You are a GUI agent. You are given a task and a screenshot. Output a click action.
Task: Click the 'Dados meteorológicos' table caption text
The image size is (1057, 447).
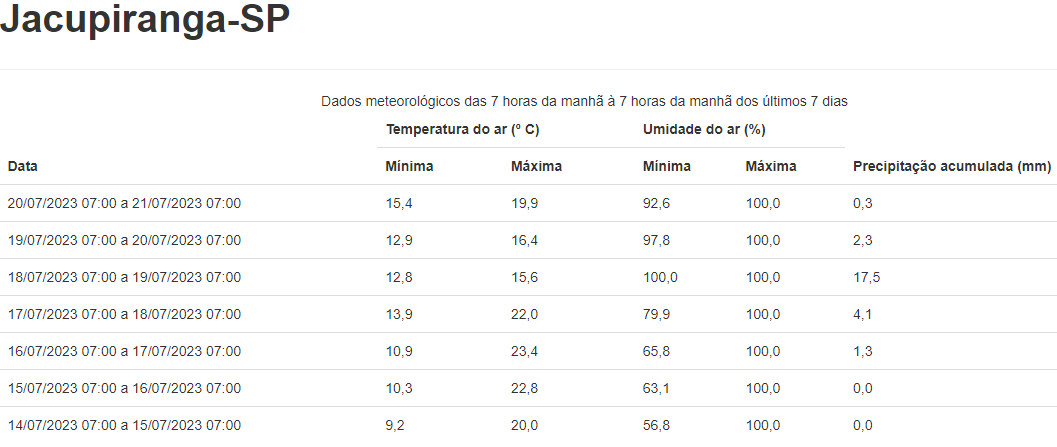click(585, 101)
